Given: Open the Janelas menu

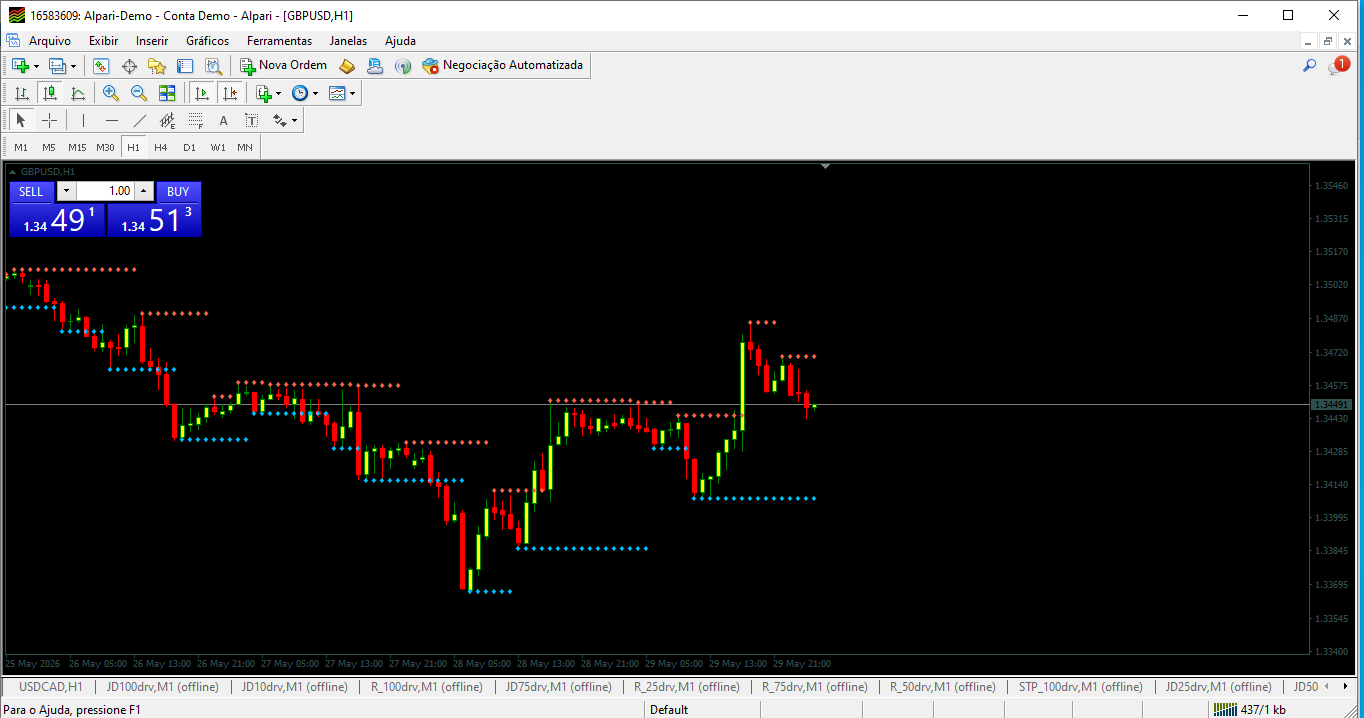Looking at the screenshot, I should (x=348, y=41).
